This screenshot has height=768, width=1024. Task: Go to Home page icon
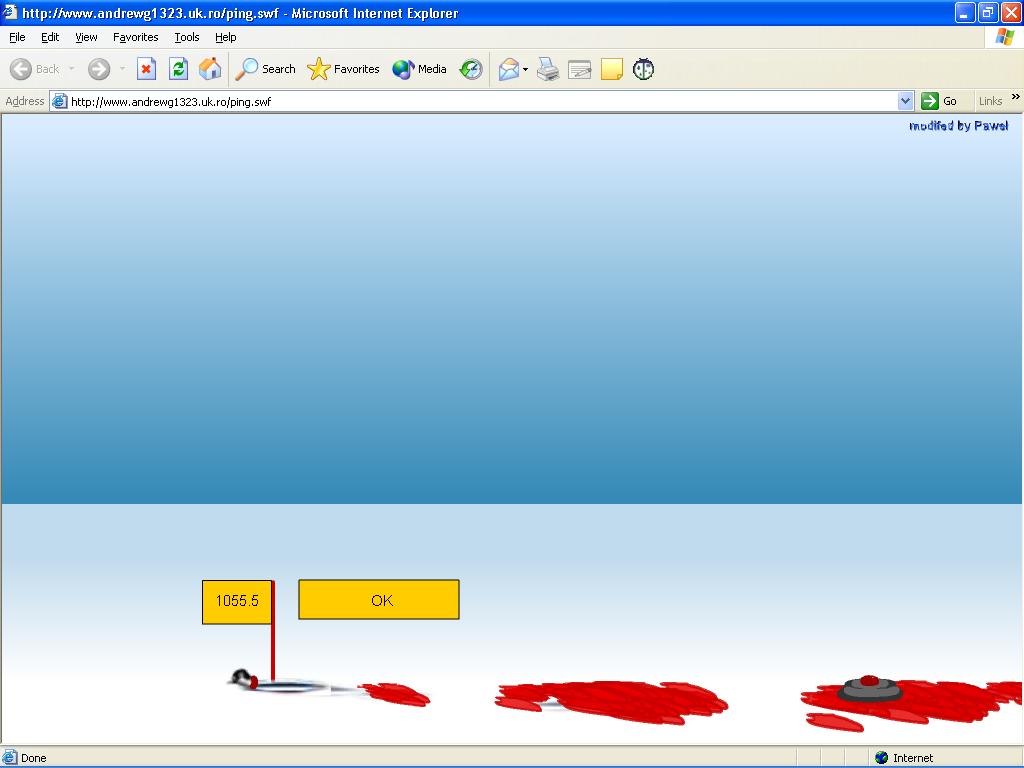(210, 69)
